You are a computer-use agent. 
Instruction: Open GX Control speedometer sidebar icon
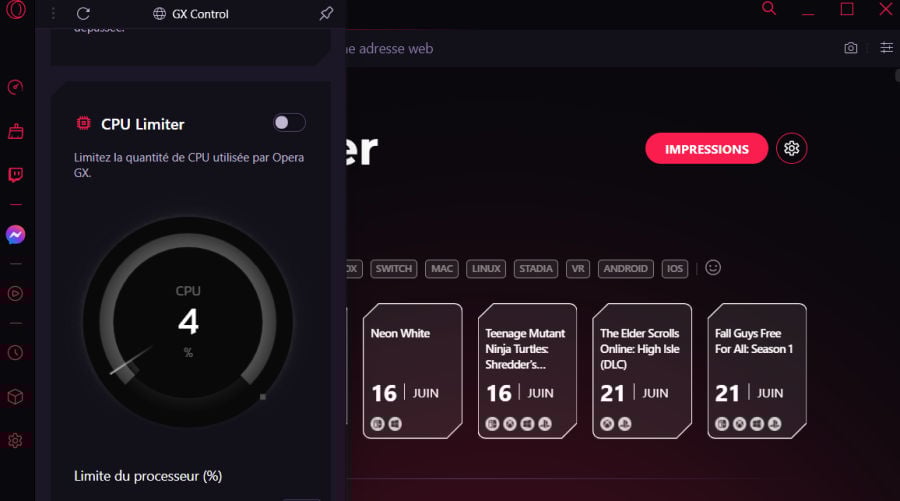pyautogui.click(x=15, y=87)
